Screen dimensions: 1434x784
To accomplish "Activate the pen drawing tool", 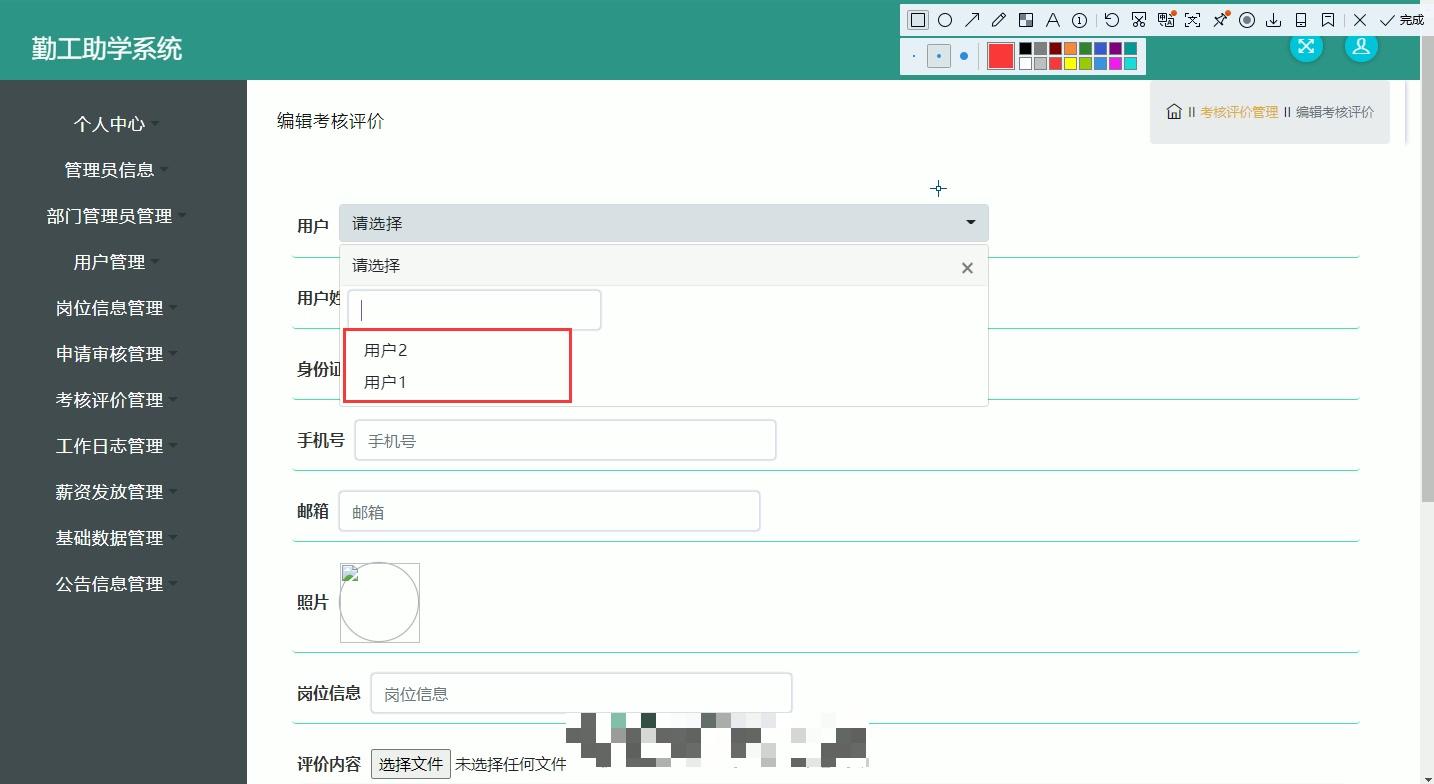I will pos(997,19).
